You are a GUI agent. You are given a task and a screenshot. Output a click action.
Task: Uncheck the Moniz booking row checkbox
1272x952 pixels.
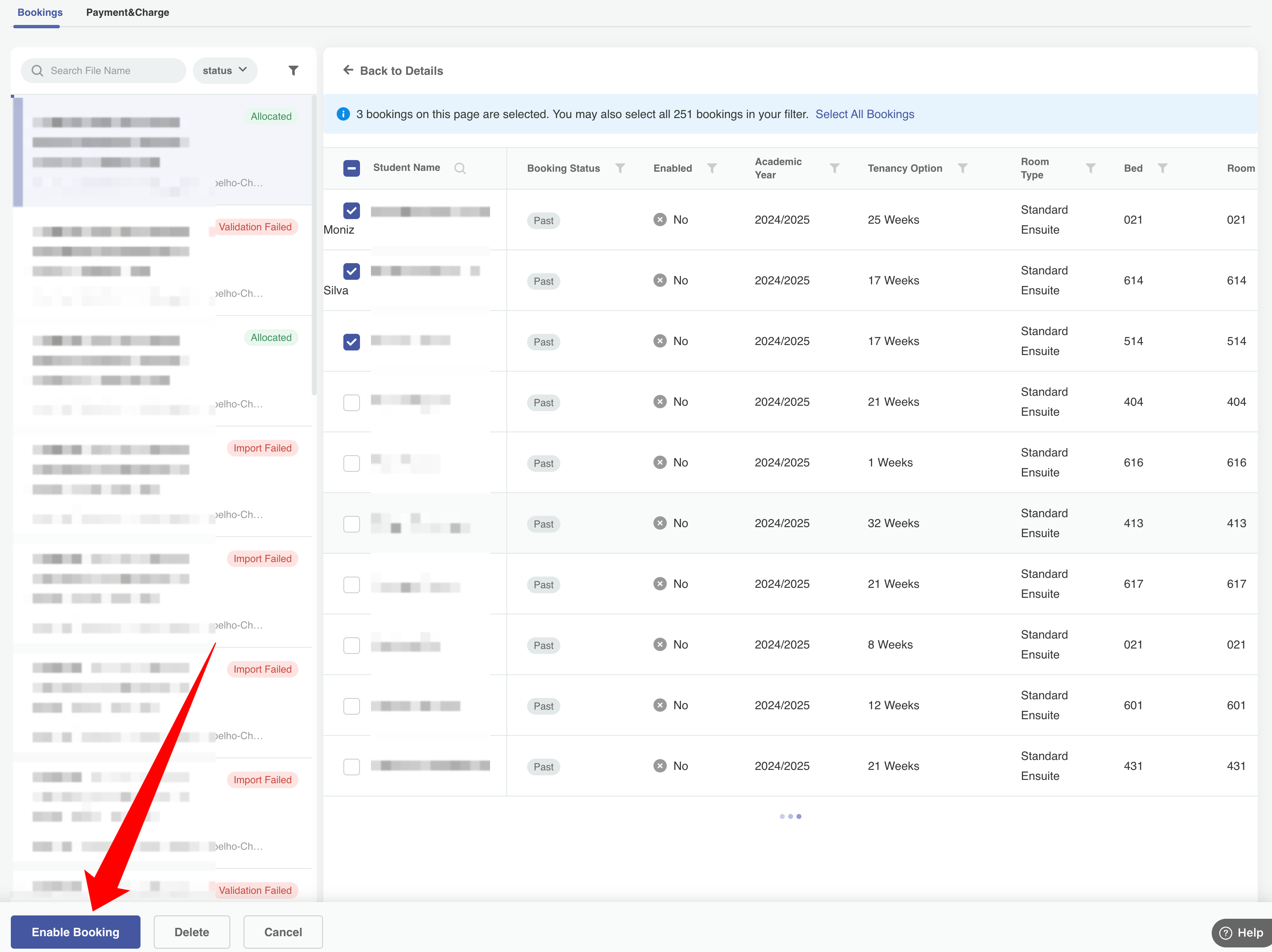(x=351, y=210)
